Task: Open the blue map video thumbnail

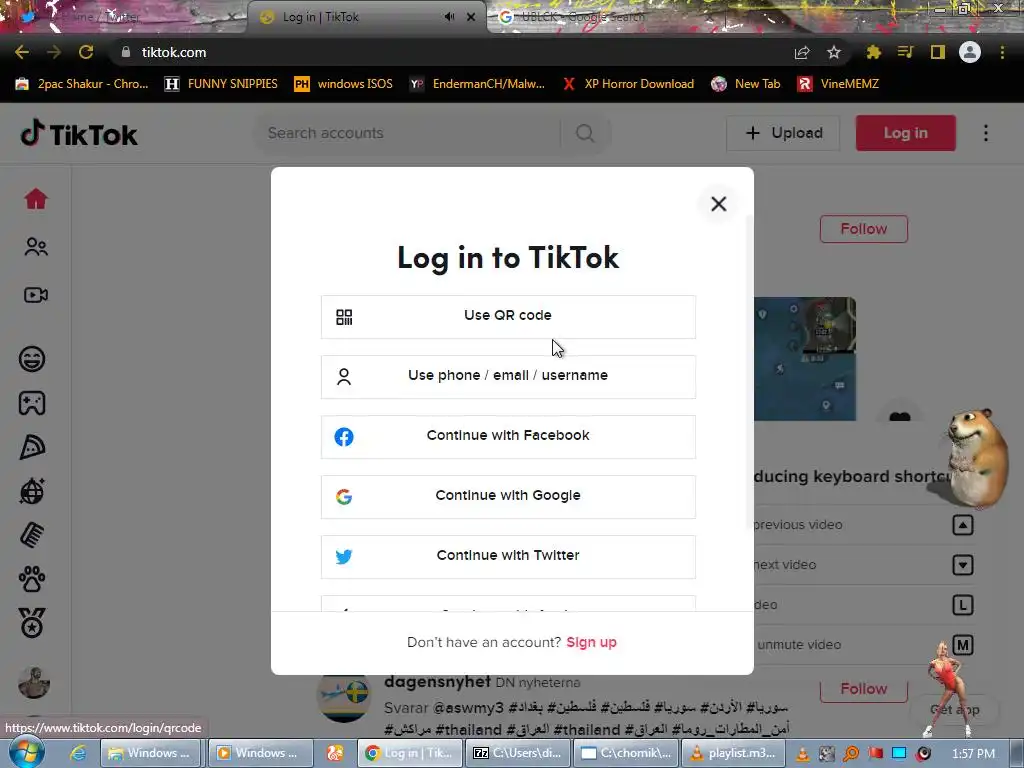Action: [x=805, y=359]
